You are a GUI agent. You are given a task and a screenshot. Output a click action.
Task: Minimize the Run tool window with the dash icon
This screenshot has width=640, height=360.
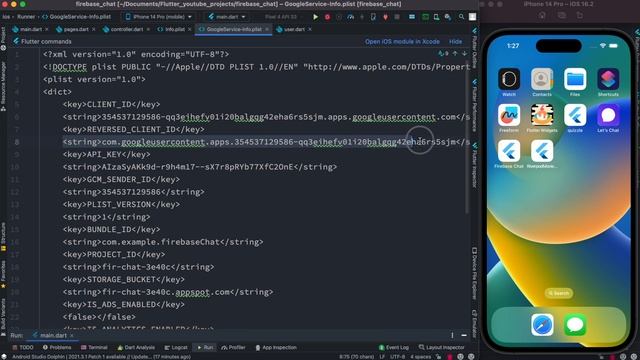point(464,335)
